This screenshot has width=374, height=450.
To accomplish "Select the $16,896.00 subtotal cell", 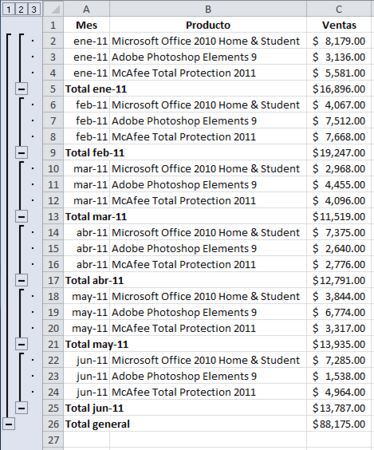I will pyautogui.click(x=339, y=89).
